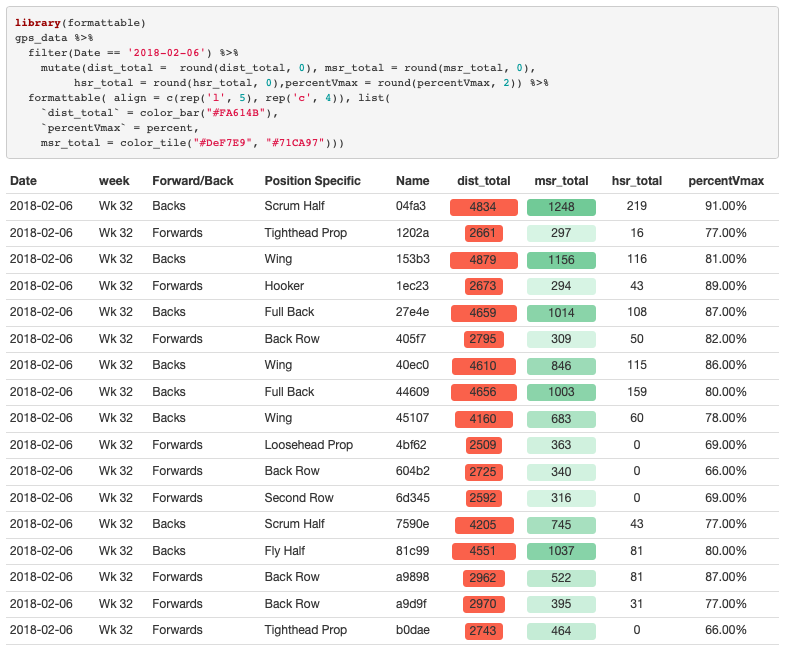Click the Position Specific column header
The image size is (786, 649).
pyautogui.click(x=312, y=181)
